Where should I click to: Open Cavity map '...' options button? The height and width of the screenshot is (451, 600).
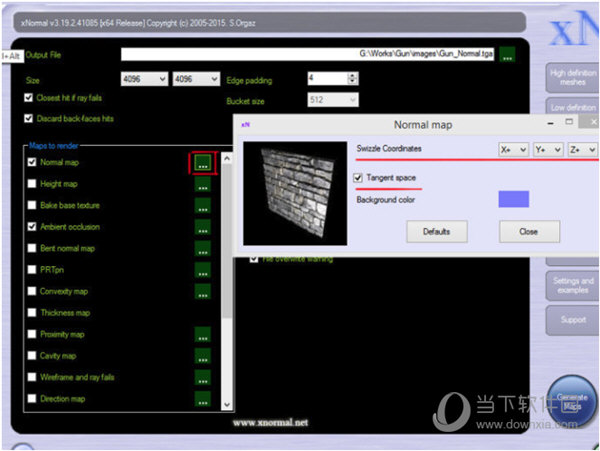203,356
